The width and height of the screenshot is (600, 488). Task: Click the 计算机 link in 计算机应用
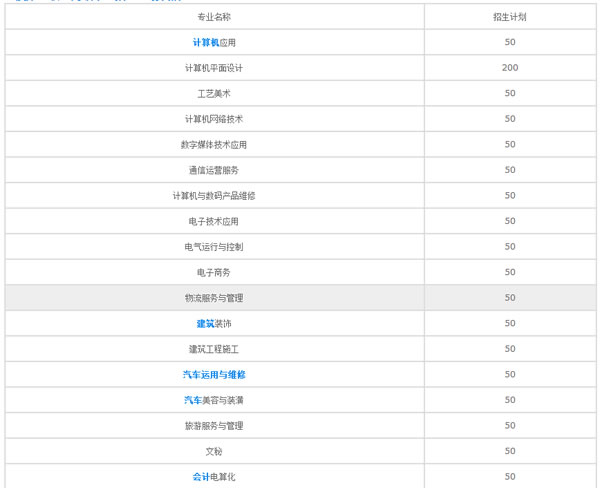[x=203, y=43]
